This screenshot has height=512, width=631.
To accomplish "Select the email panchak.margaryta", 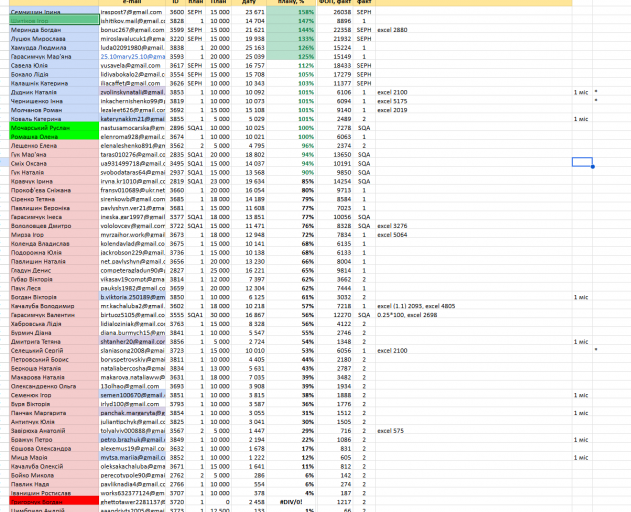I will (x=132, y=413).
